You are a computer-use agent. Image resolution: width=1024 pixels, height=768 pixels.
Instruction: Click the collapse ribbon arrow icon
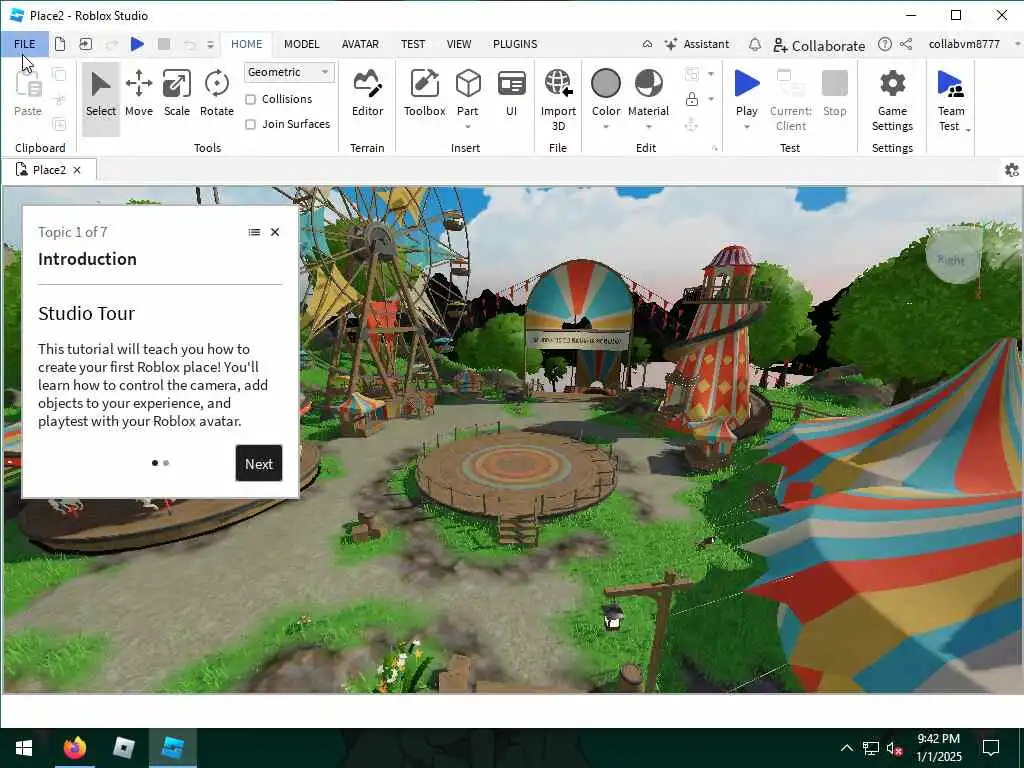[647, 44]
